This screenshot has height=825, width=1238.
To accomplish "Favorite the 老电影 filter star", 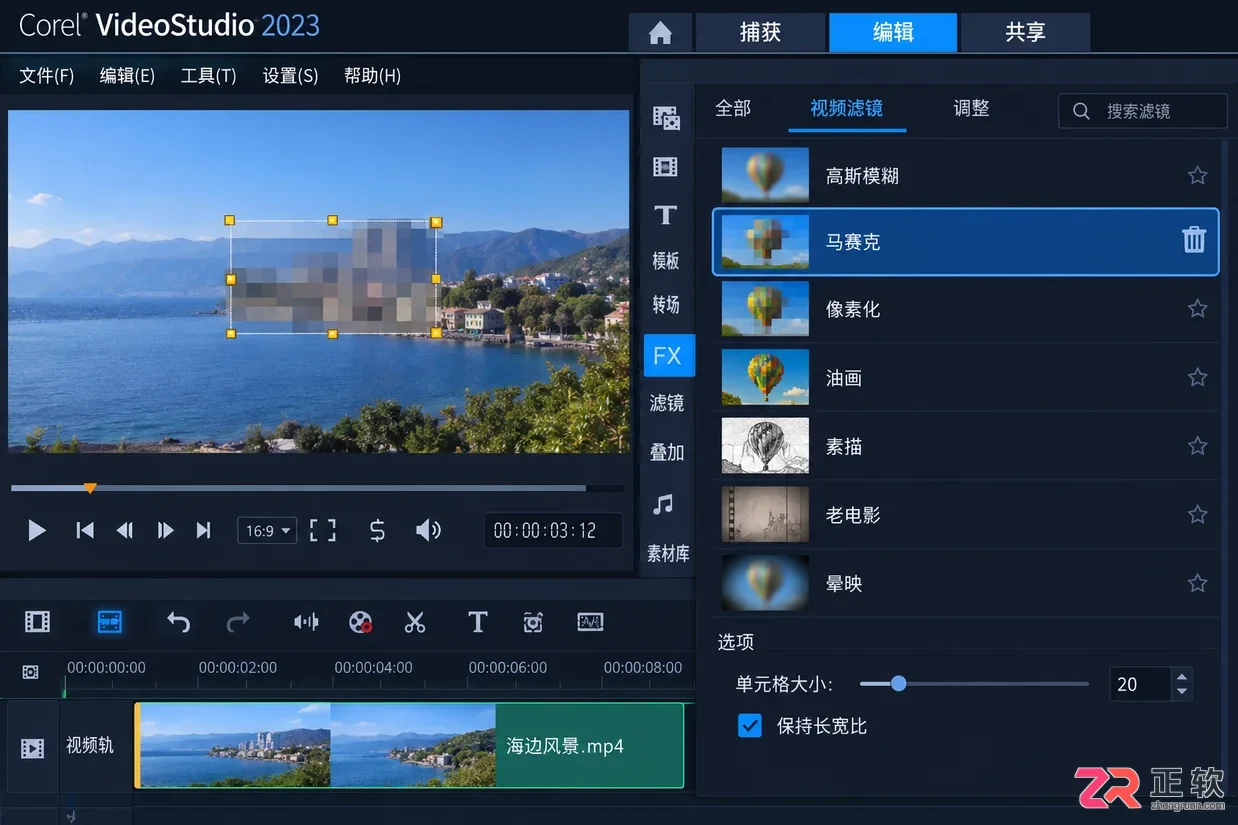I will [1197, 515].
